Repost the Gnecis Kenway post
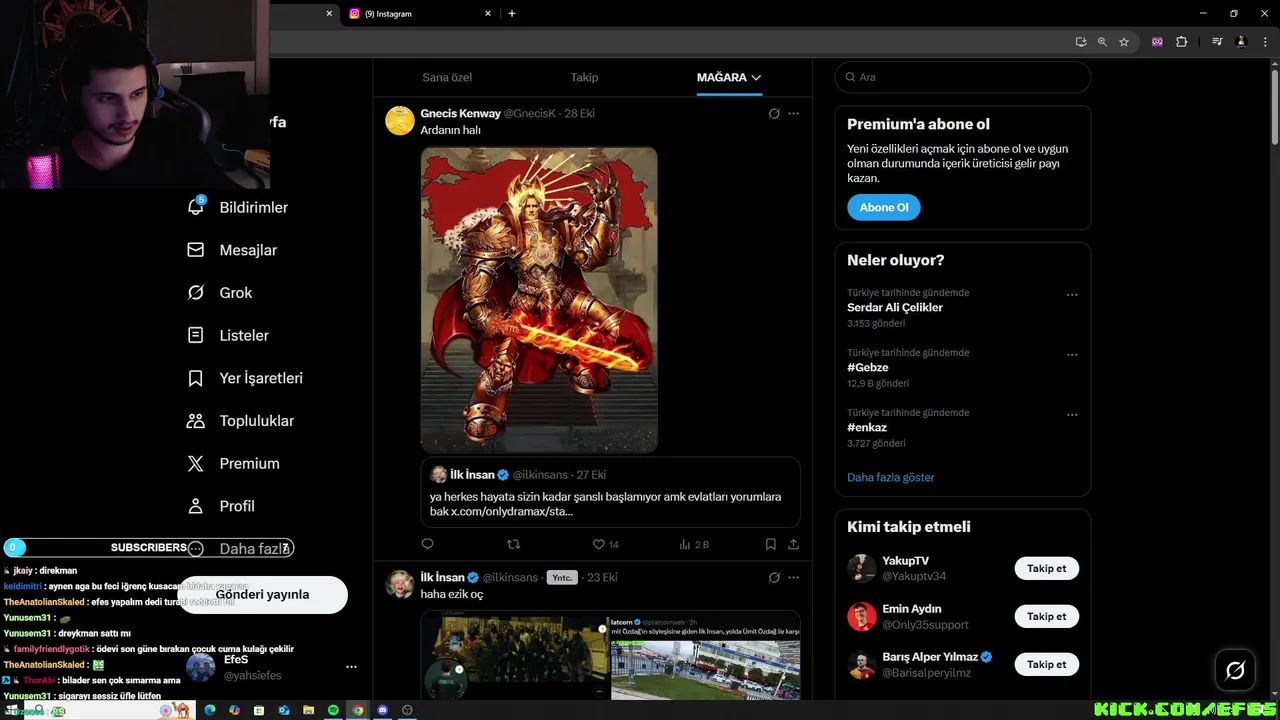The height and width of the screenshot is (720, 1280). coord(514,544)
